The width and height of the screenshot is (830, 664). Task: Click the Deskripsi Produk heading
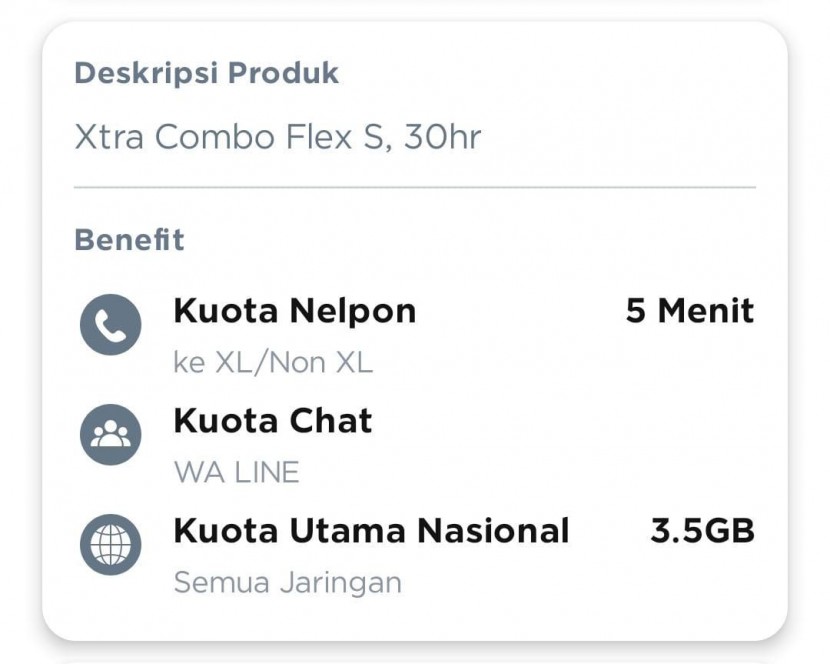206,73
